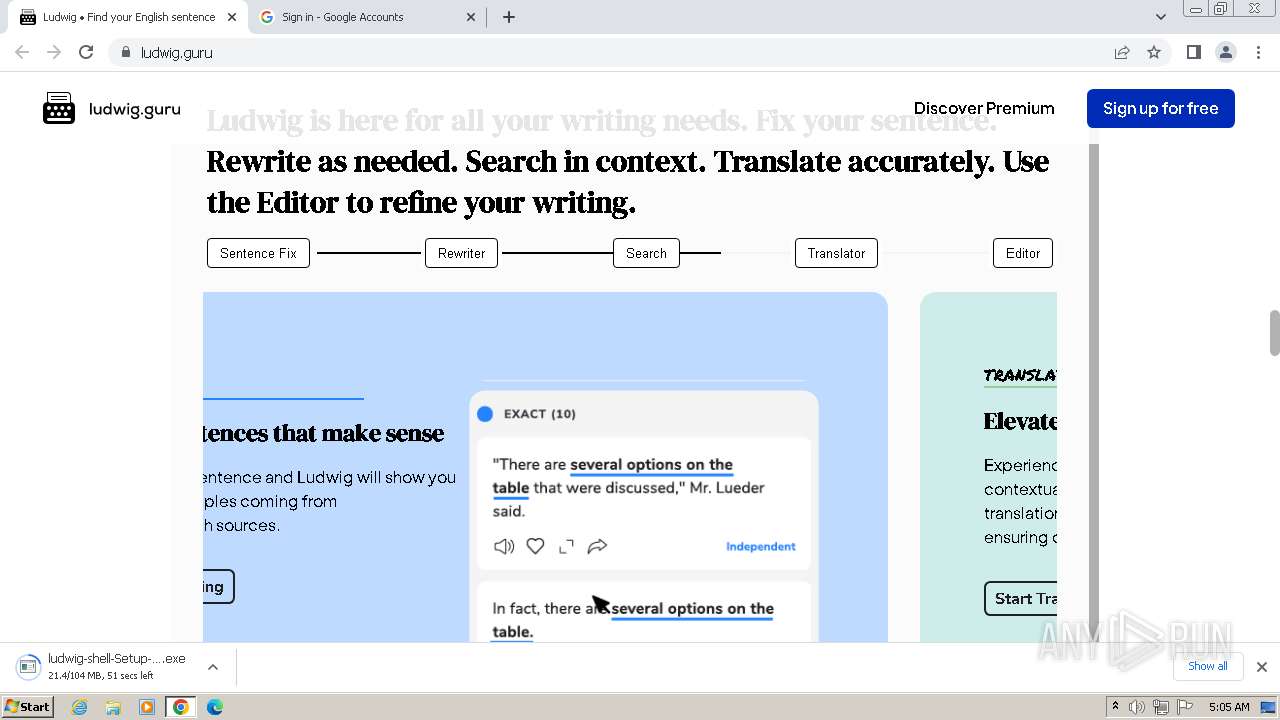Click the ludwig.guru typewriter logo icon
This screenshot has width=1280, height=720.
click(59, 108)
